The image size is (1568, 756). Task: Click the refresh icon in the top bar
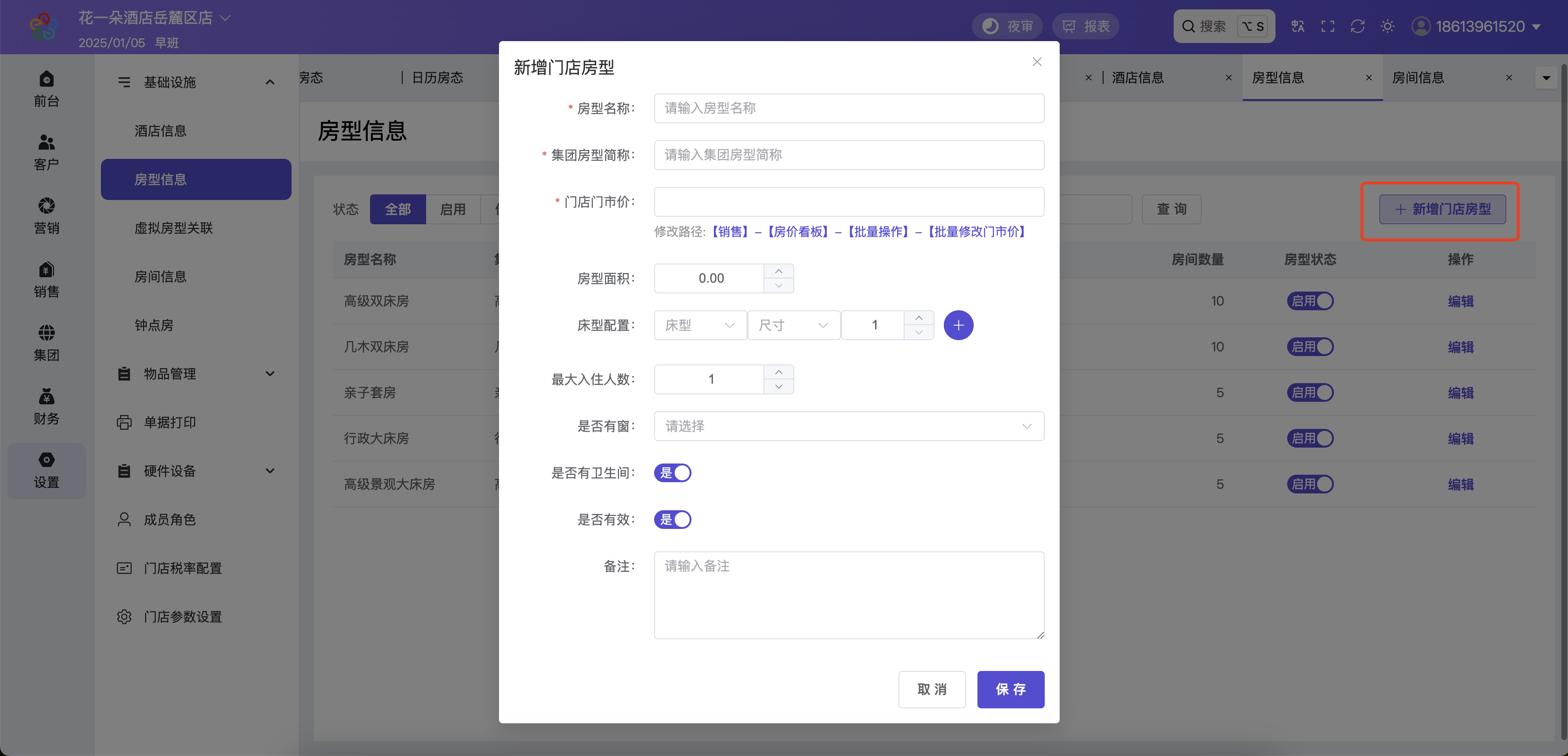coord(1357,26)
